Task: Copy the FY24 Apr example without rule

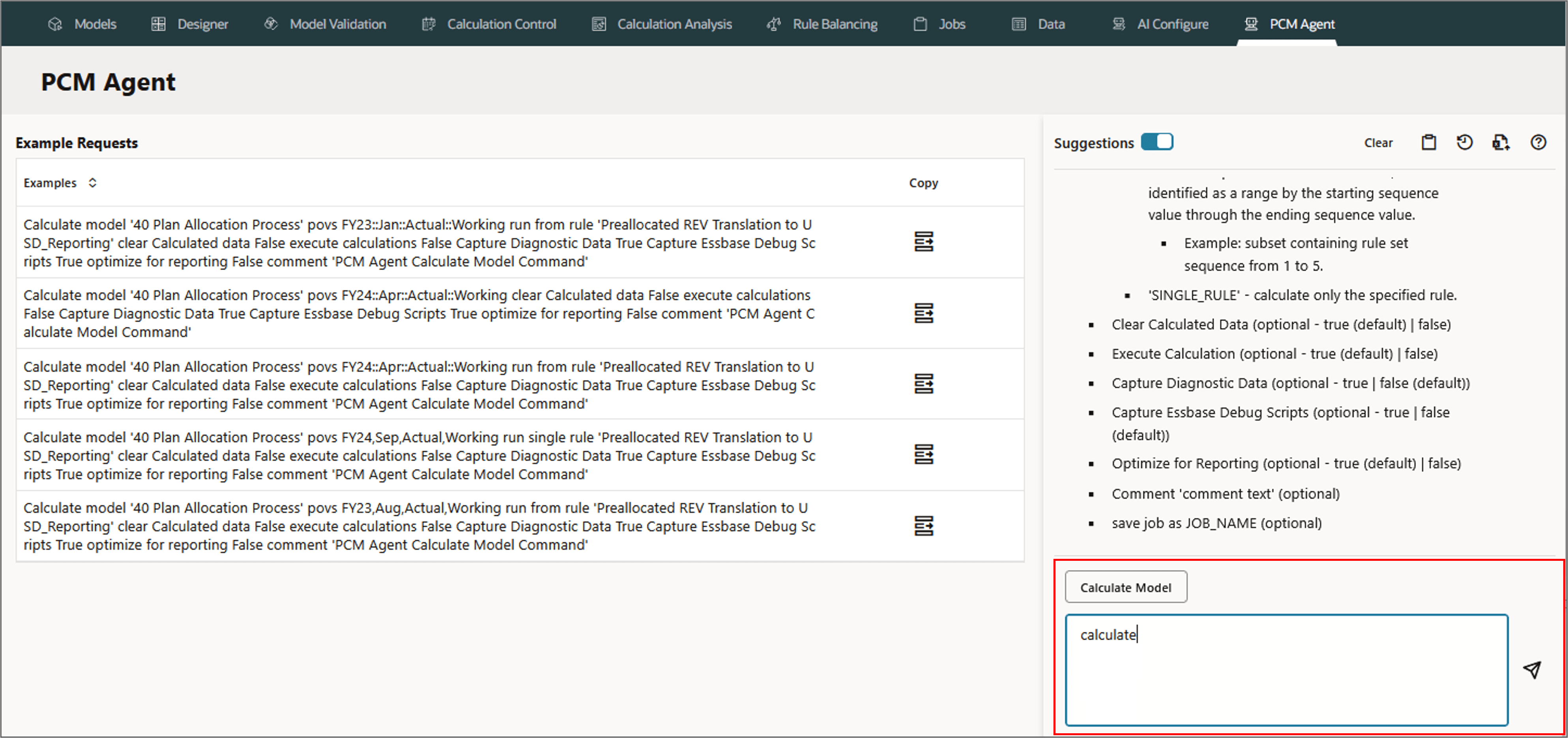Action: tap(923, 313)
